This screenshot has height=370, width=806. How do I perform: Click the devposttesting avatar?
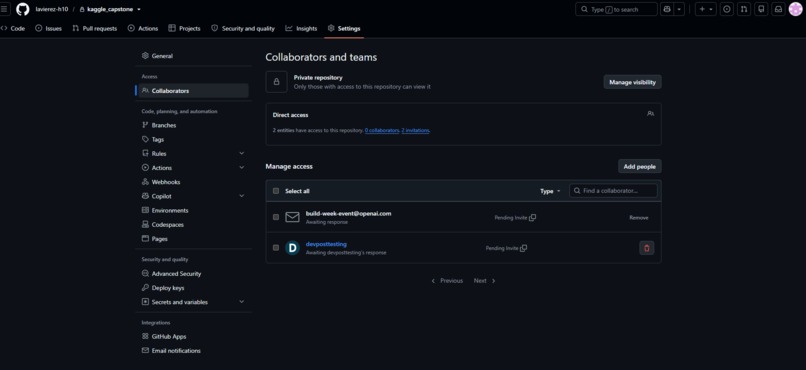click(x=292, y=248)
